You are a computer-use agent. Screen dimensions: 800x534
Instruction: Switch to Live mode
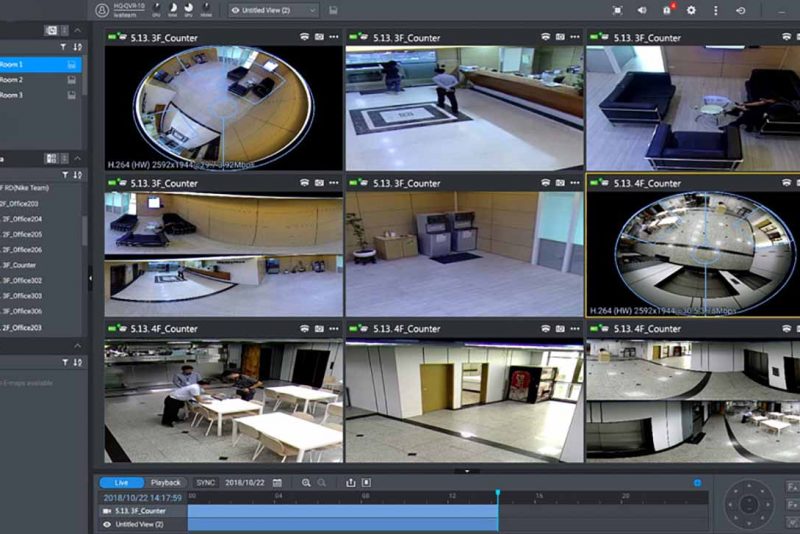[121, 482]
